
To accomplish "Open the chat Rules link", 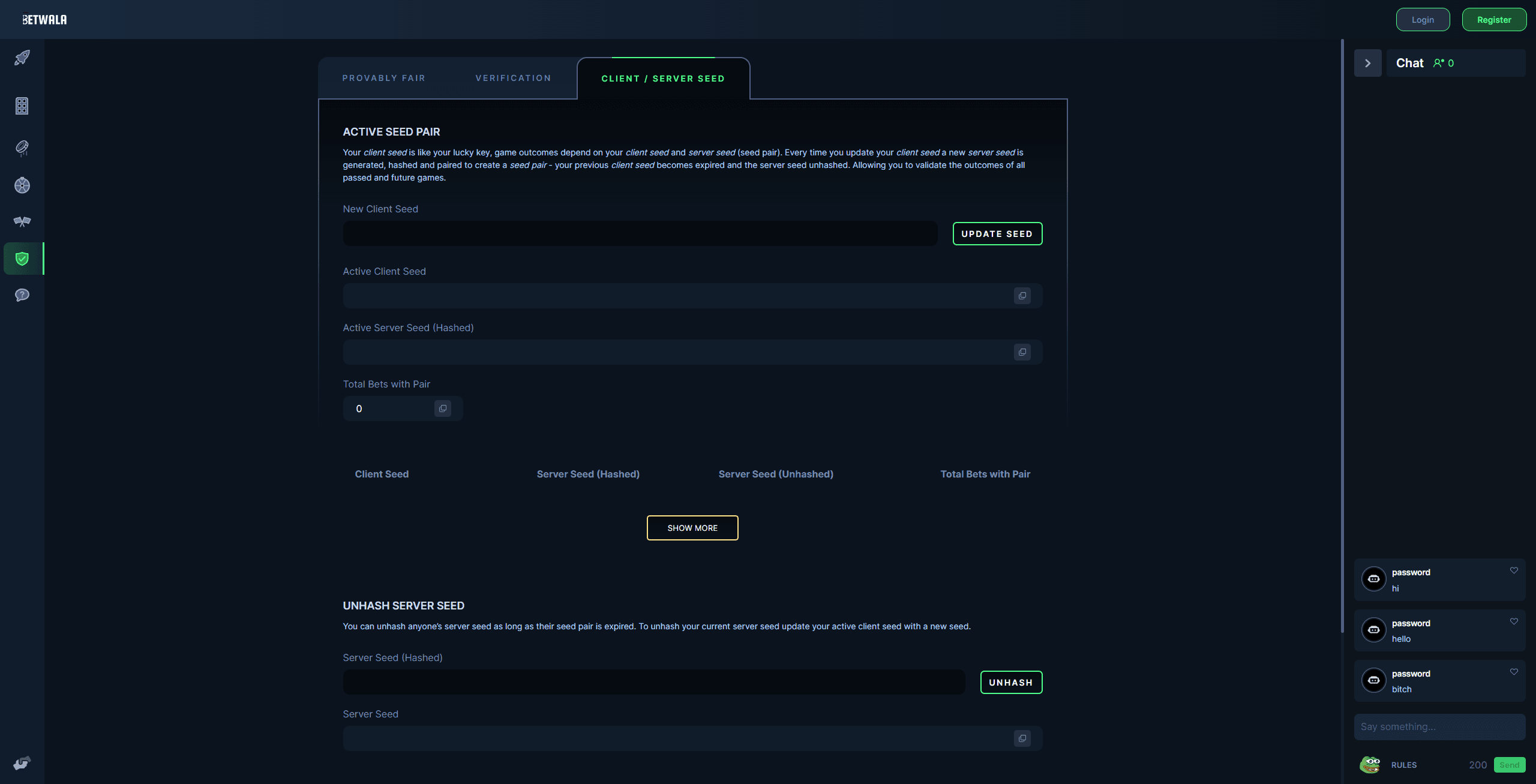I will tap(1404, 765).
